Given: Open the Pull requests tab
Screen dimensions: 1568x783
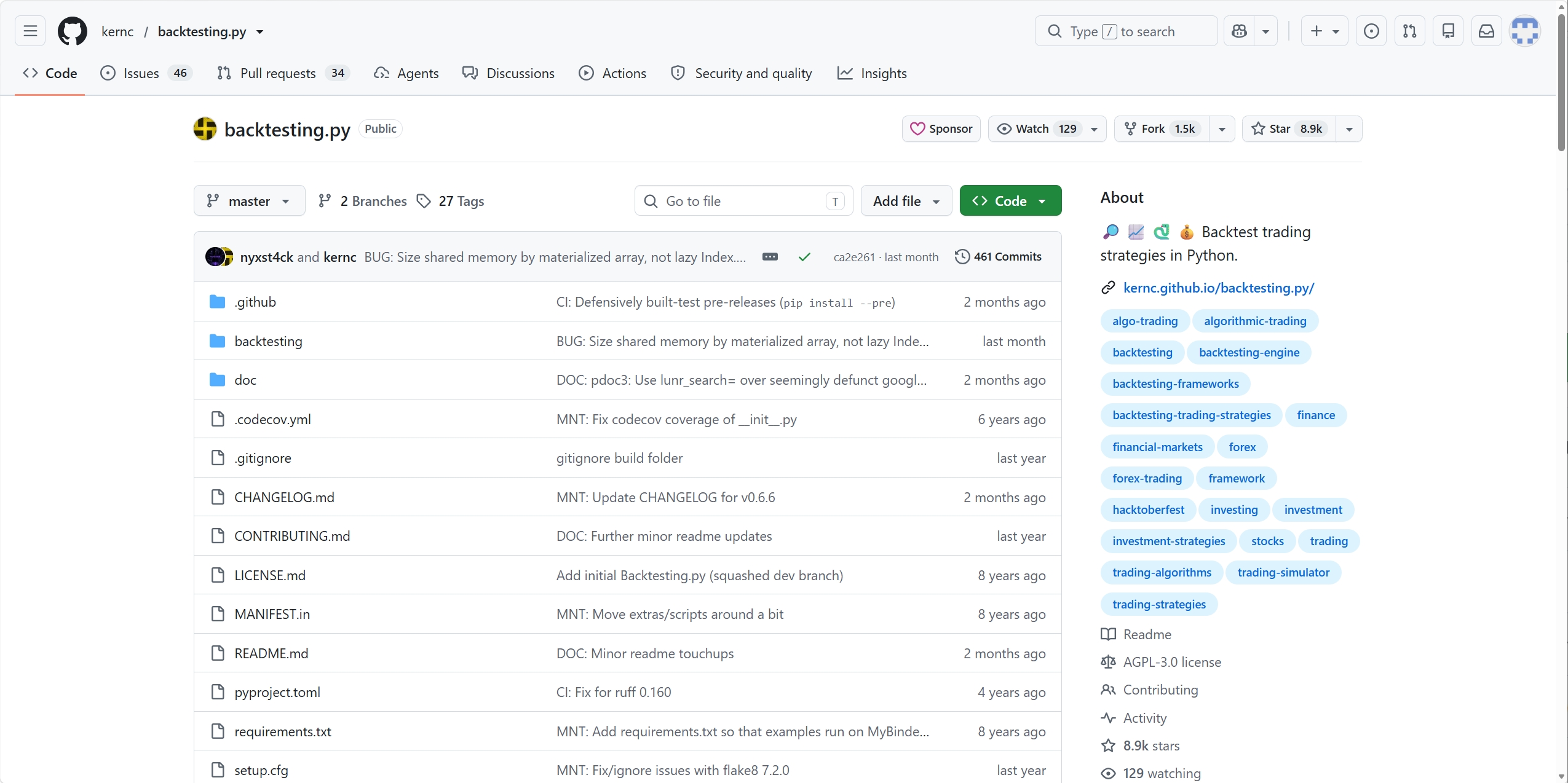Looking at the screenshot, I should click(x=283, y=73).
